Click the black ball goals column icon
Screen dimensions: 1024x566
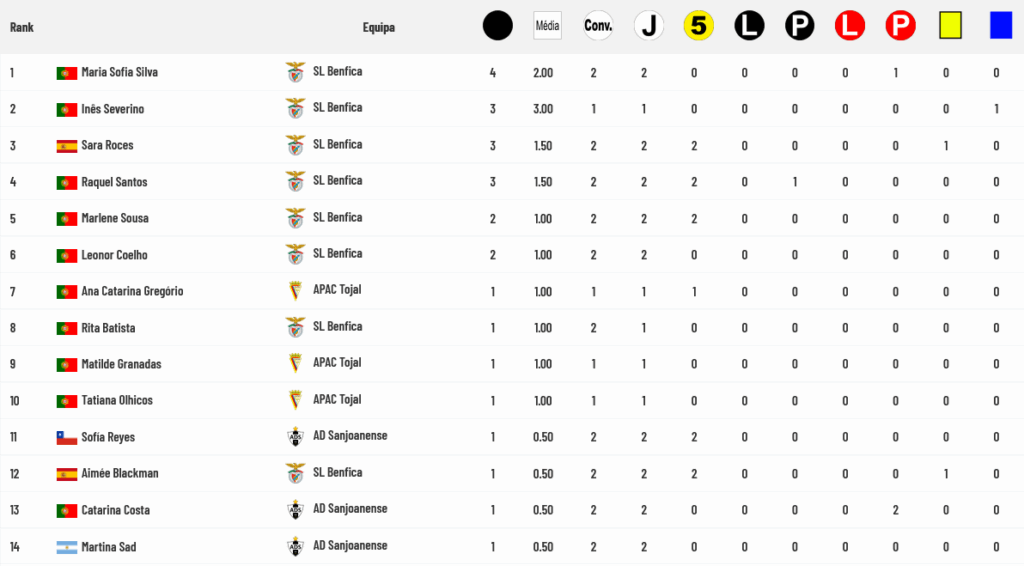(497, 26)
